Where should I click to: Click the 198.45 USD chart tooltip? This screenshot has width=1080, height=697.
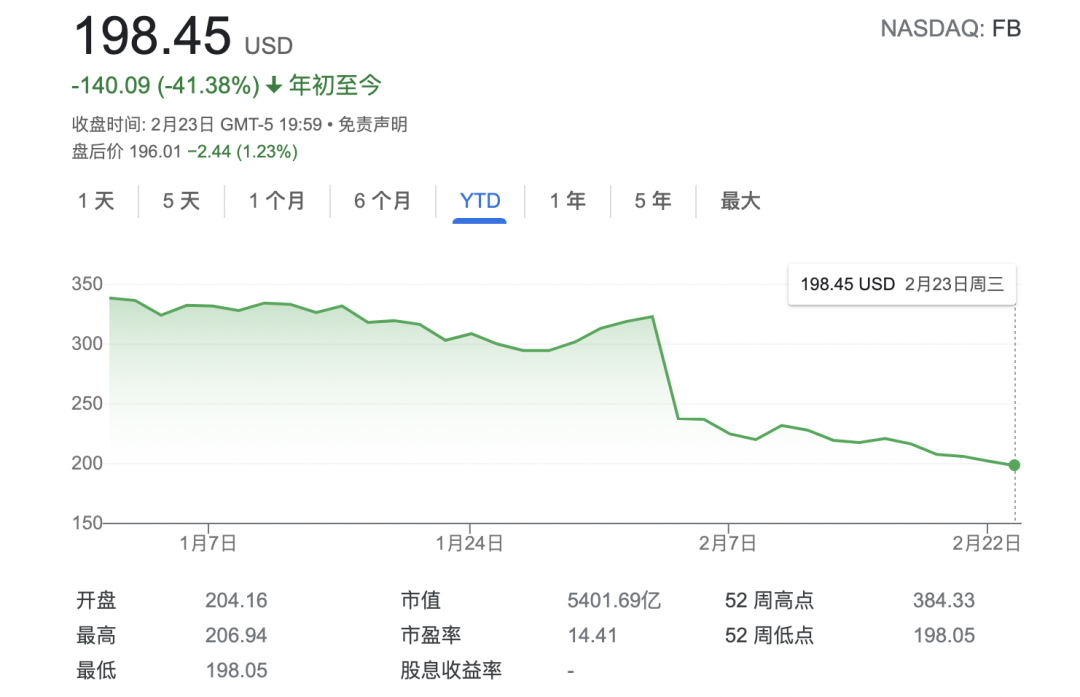901,284
